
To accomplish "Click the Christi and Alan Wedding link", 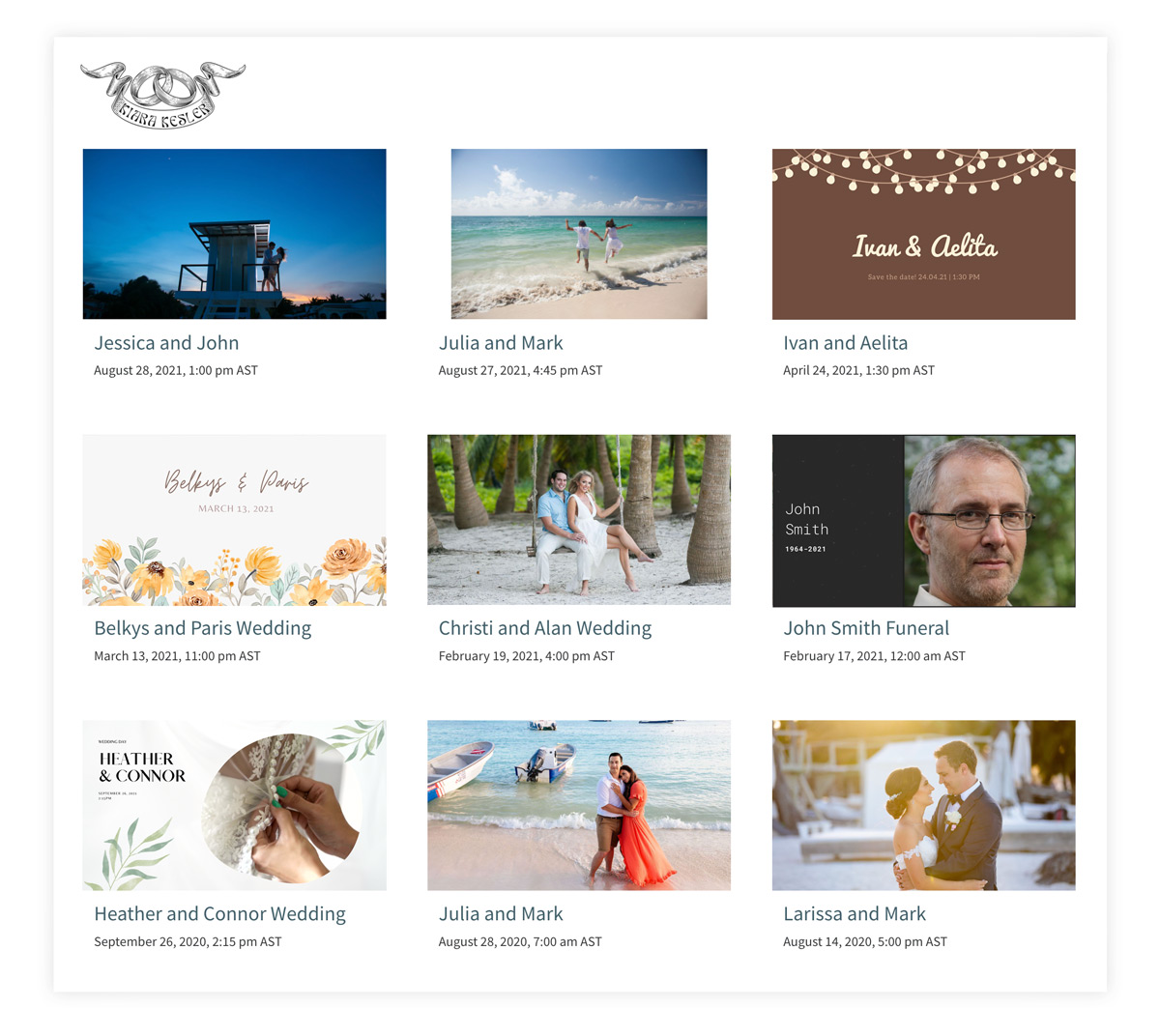I will [545, 628].
